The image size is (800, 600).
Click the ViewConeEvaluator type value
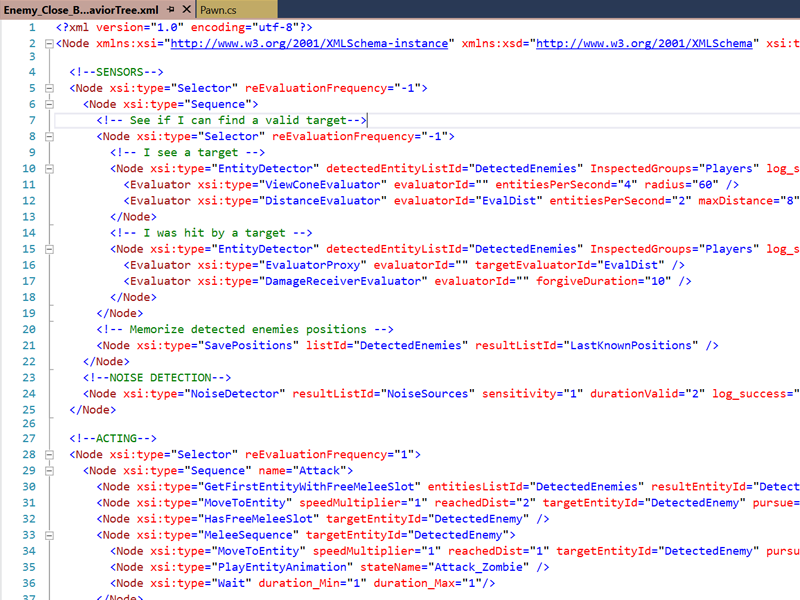pyautogui.click(x=322, y=185)
